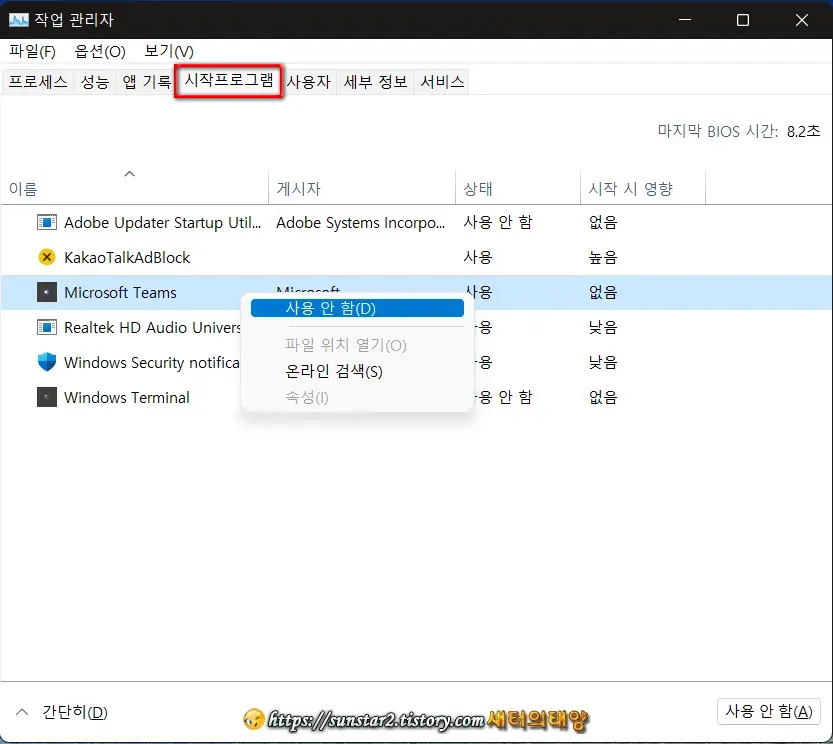
Task: Switch to the 프로세스 tab
Action: pyautogui.click(x=38, y=81)
